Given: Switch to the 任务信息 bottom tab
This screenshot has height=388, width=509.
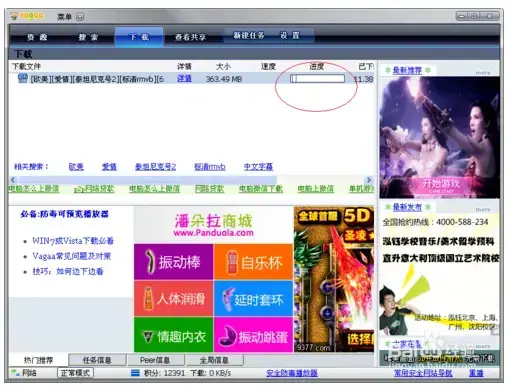Looking at the screenshot, I should coord(97,360).
